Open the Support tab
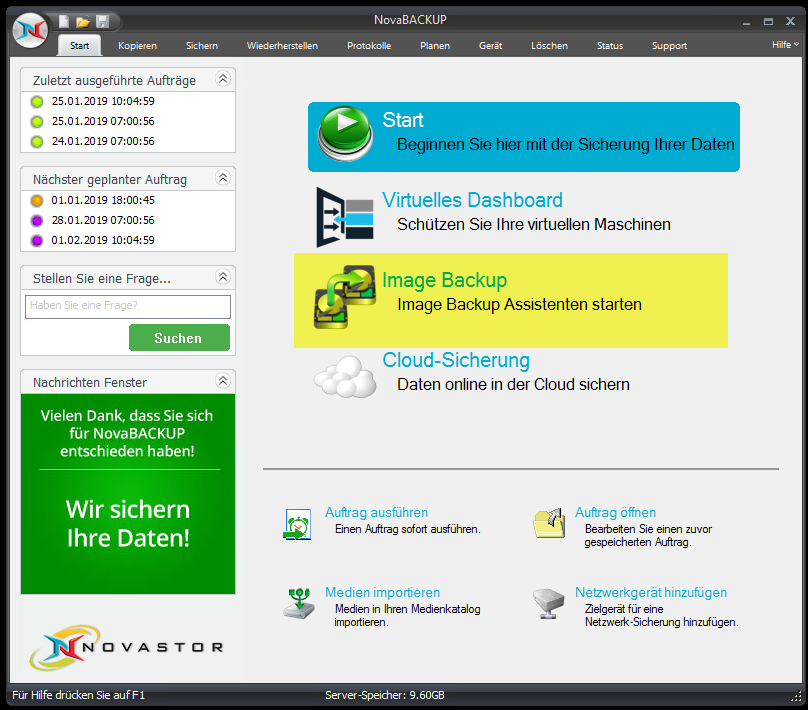808x710 pixels. click(x=669, y=45)
